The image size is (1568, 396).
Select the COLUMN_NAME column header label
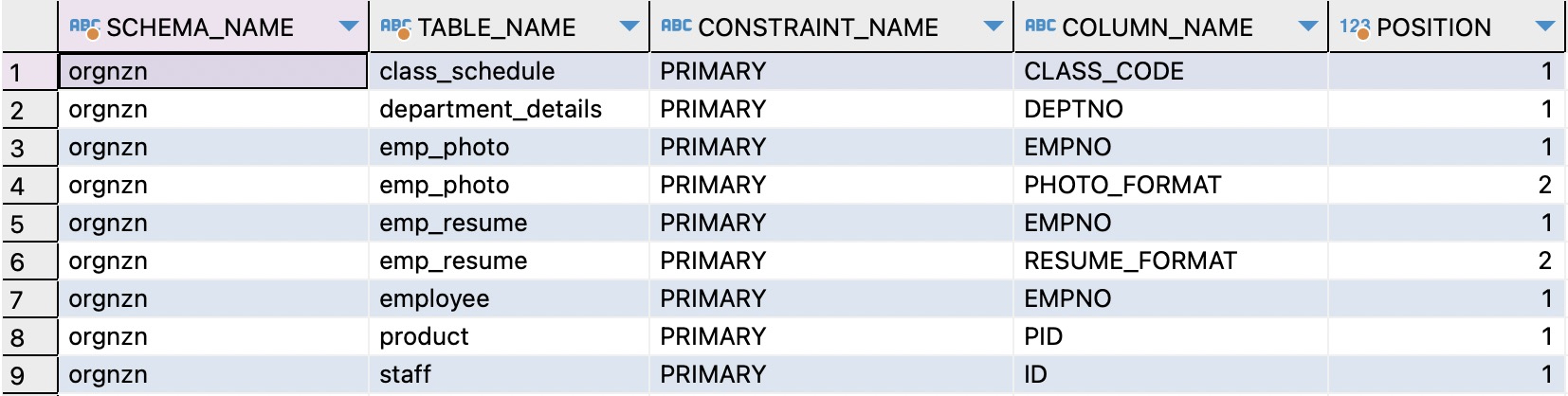pos(1158,27)
